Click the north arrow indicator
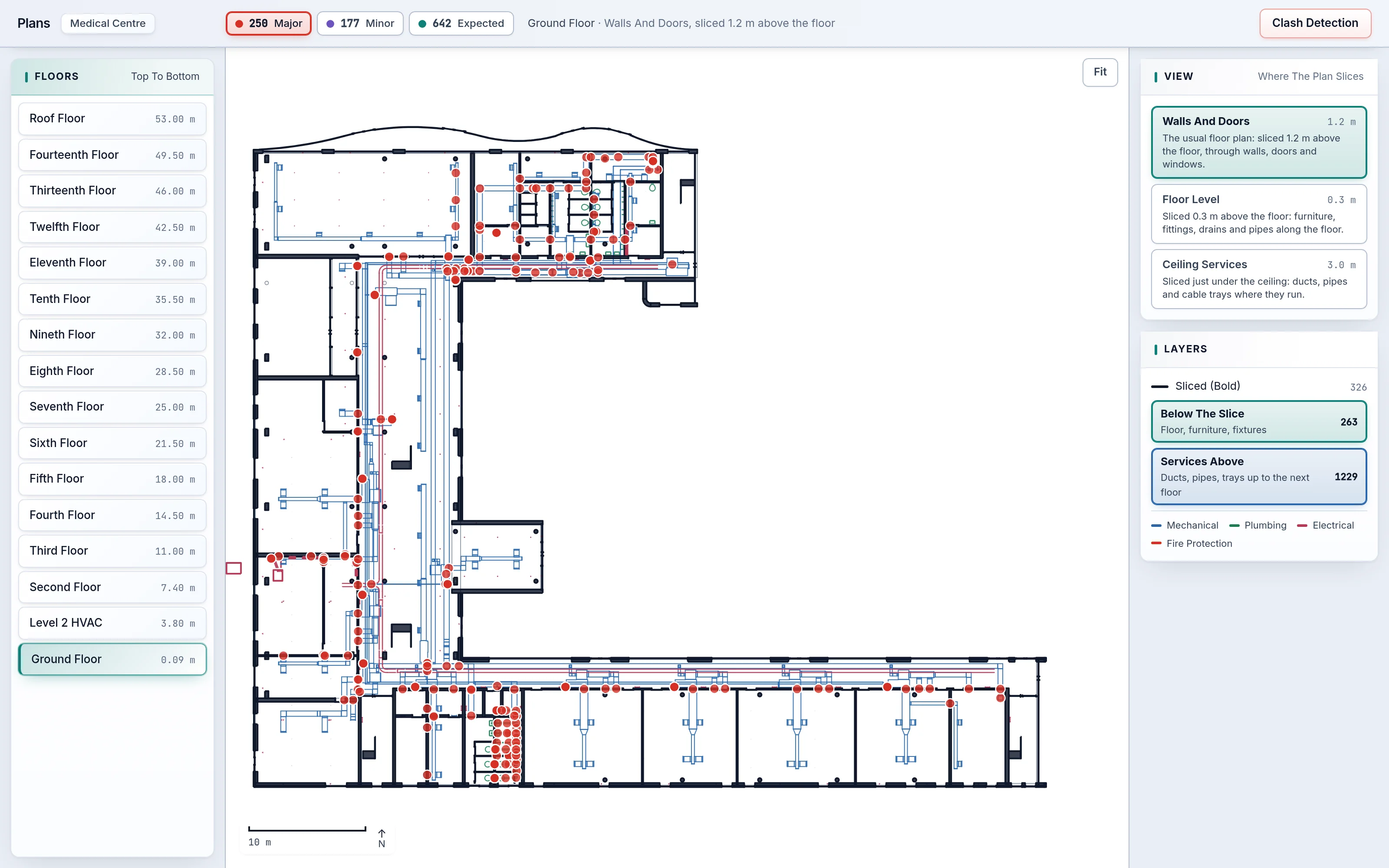 (x=382, y=839)
